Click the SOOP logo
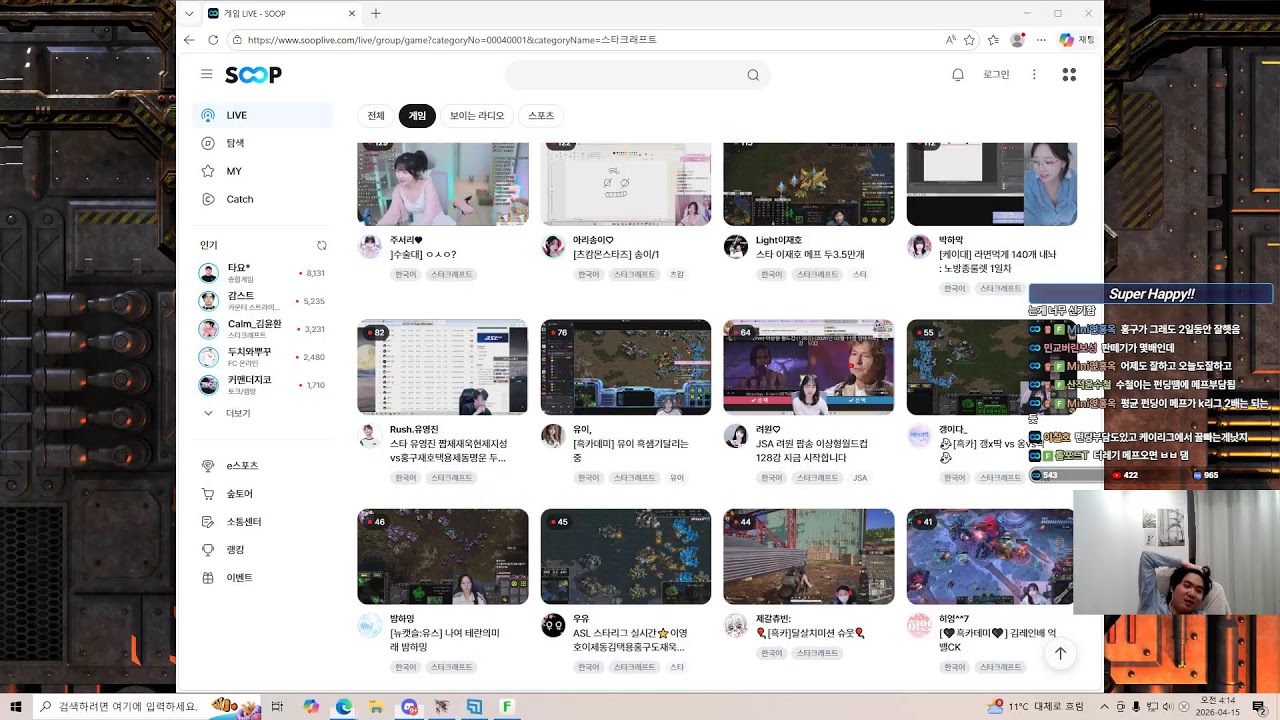The height and width of the screenshot is (720, 1280). click(253, 75)
